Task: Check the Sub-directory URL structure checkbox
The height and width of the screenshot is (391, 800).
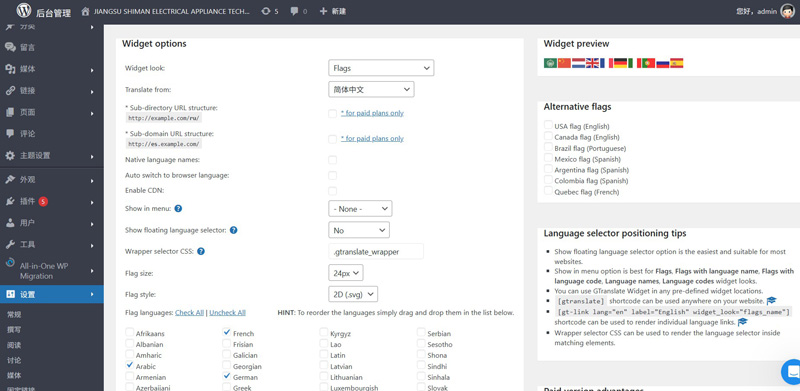Action: [x=333, y=113]
